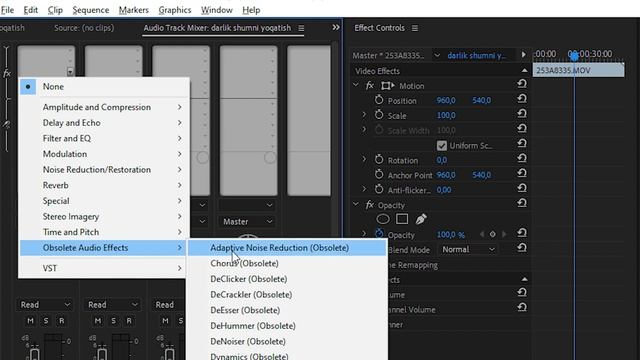Mute the second audio track

[98, 321]
